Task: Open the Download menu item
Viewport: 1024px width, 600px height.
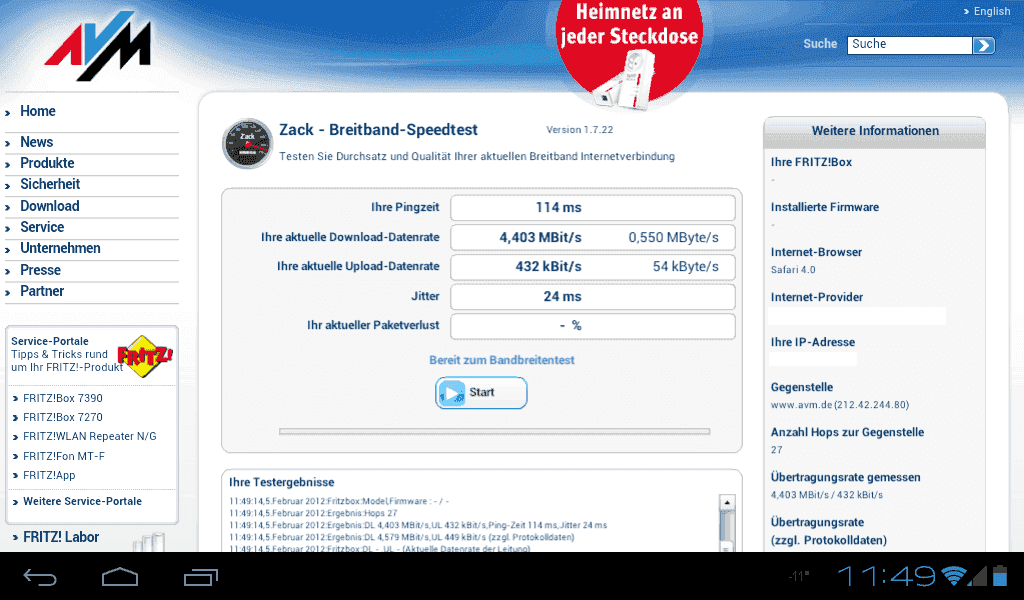Action: click(x=50, y=206)
